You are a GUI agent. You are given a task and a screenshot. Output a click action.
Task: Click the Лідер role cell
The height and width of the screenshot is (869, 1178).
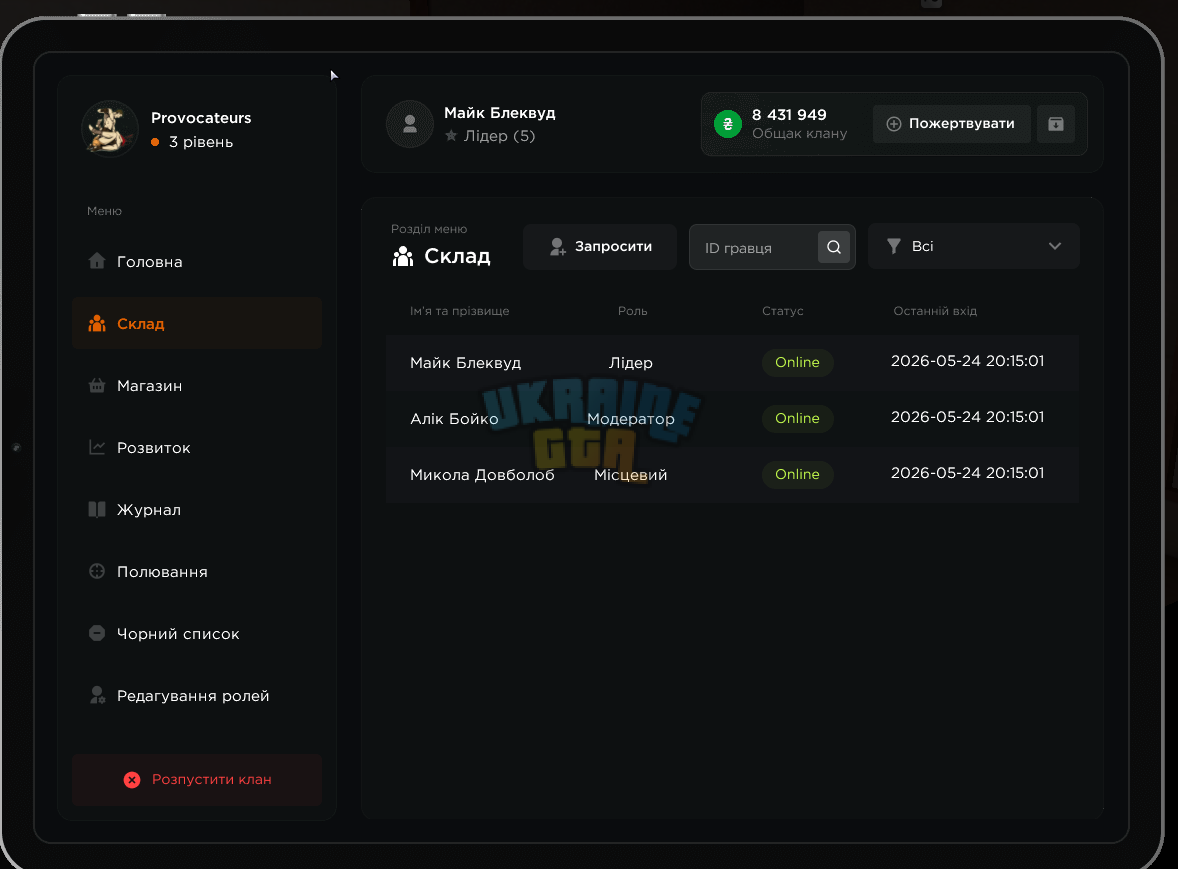click(630, 363)
